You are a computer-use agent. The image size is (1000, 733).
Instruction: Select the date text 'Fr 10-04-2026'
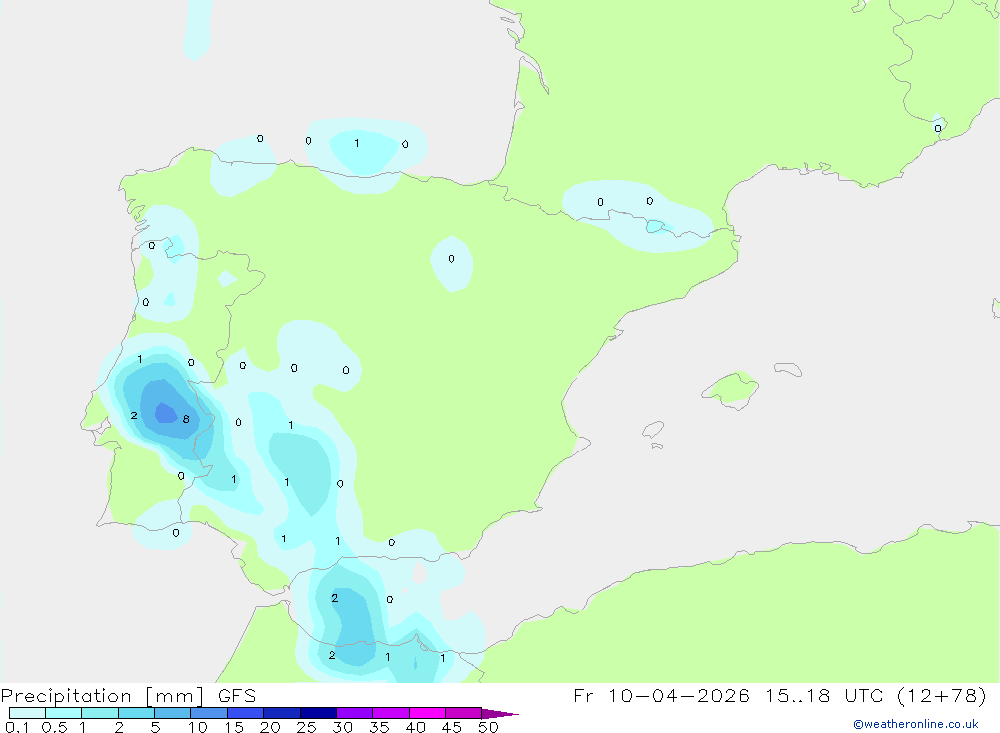click(x=661, y=695)
